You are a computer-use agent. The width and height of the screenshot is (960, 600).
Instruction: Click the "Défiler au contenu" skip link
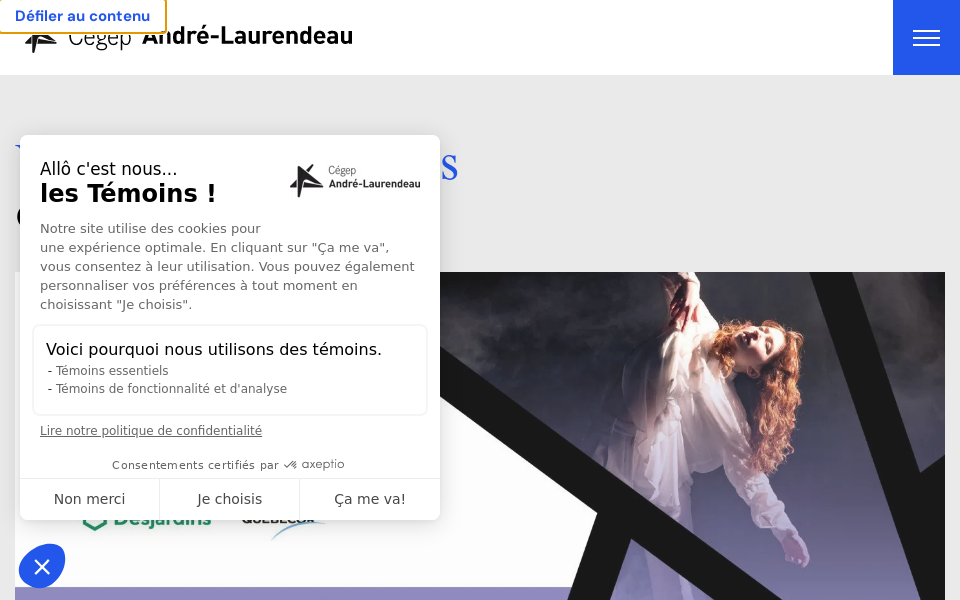[82, 16]
